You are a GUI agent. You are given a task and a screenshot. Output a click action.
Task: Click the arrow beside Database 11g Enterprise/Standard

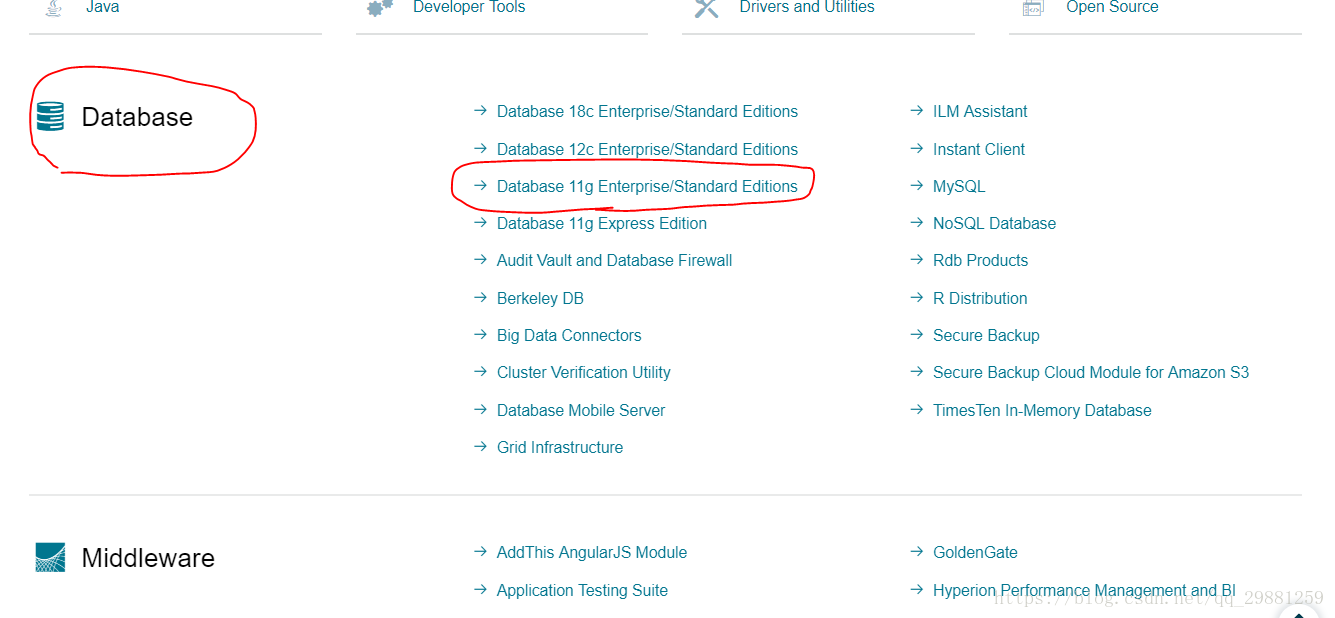[x=480, y=185]
